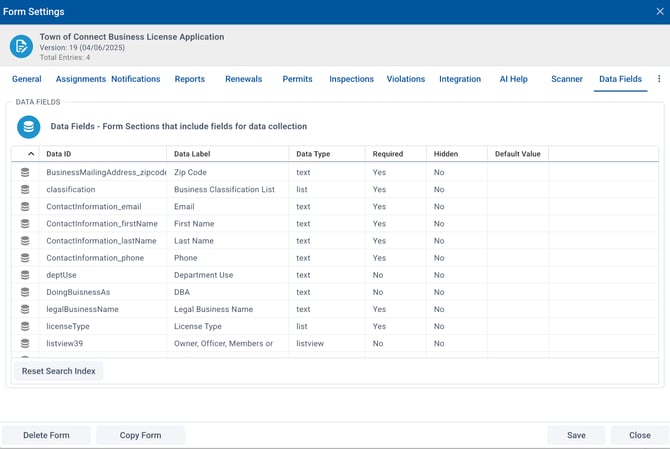This screenshot has height=449, width=670.
Task: Sort table by Data ID column
Action: pyautogui.click(x=59, y=154)
